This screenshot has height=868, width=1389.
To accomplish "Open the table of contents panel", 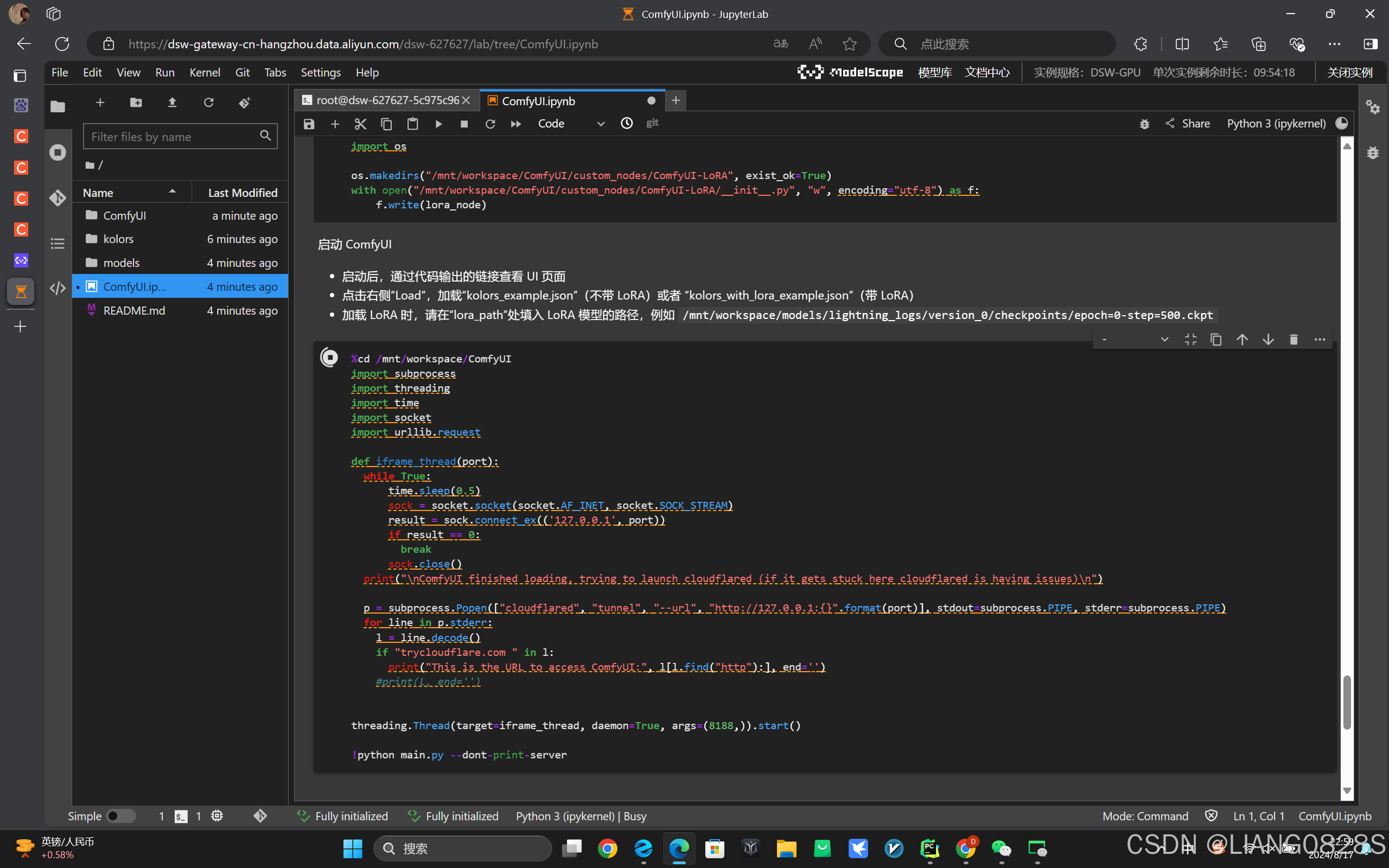I will click(58, 244).
